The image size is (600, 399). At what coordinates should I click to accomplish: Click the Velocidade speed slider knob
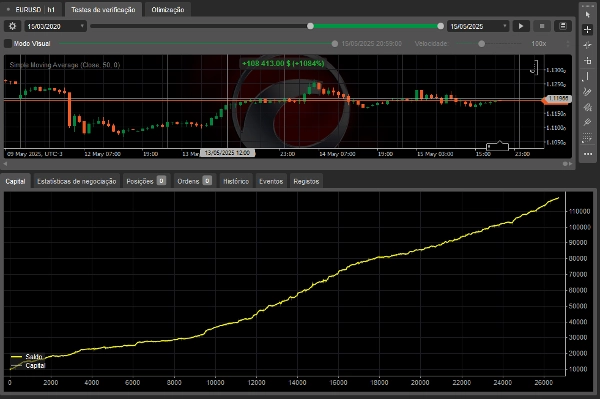[x=482, y=44]
